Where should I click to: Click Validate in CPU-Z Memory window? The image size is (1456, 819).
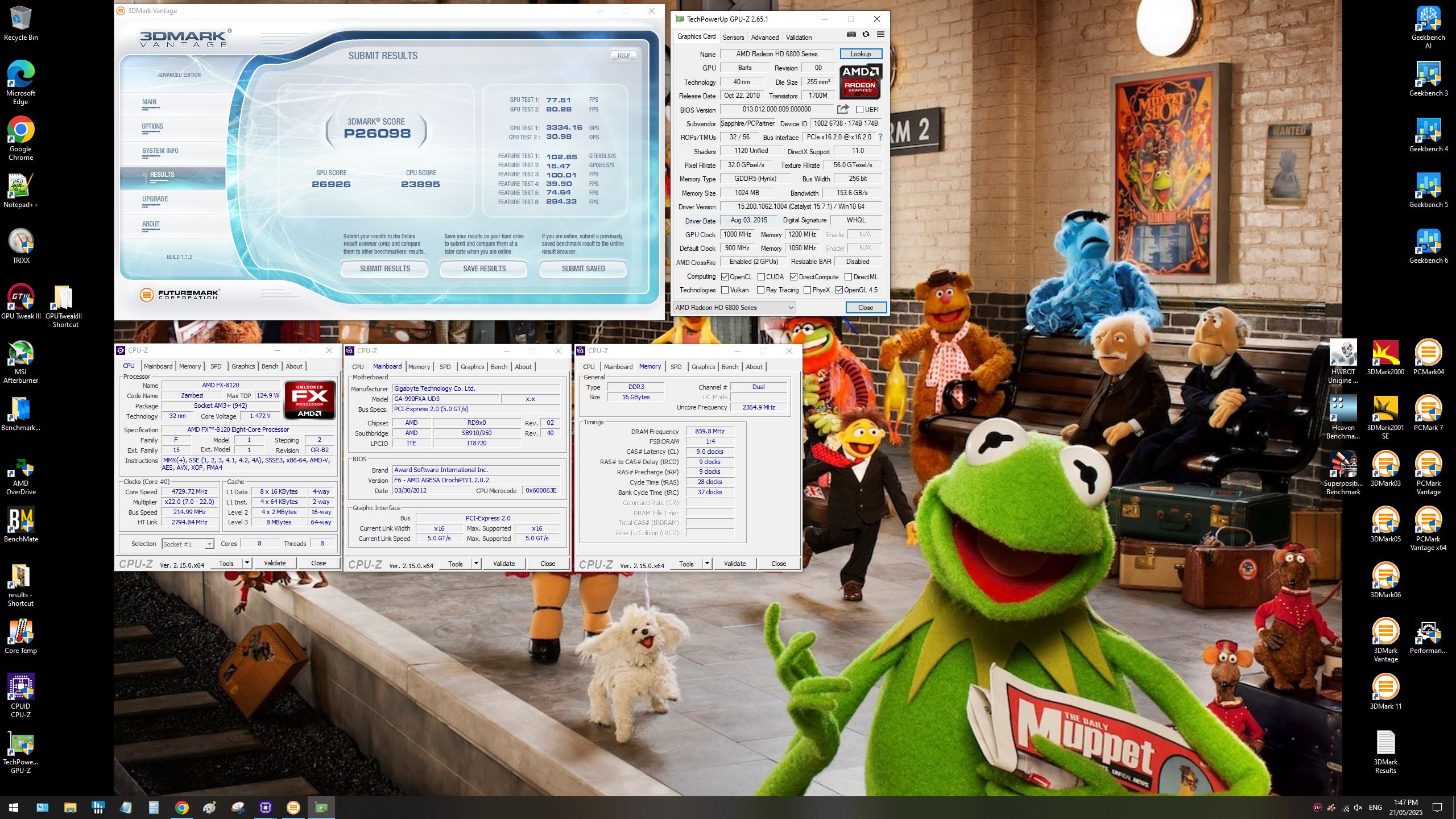click(734, 564)
